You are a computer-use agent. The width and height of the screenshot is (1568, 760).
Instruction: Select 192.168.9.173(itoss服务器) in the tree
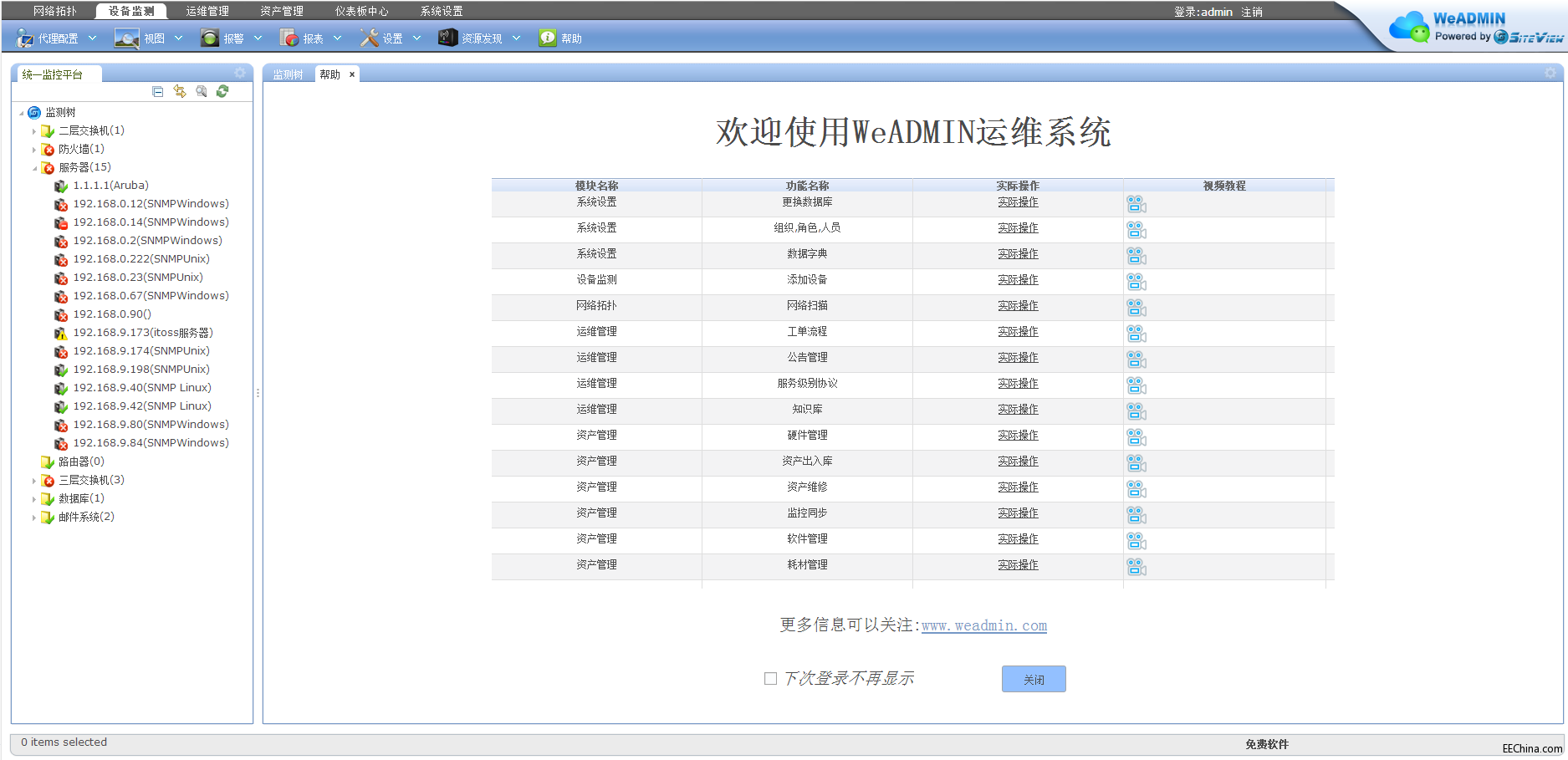coord(142,333)
